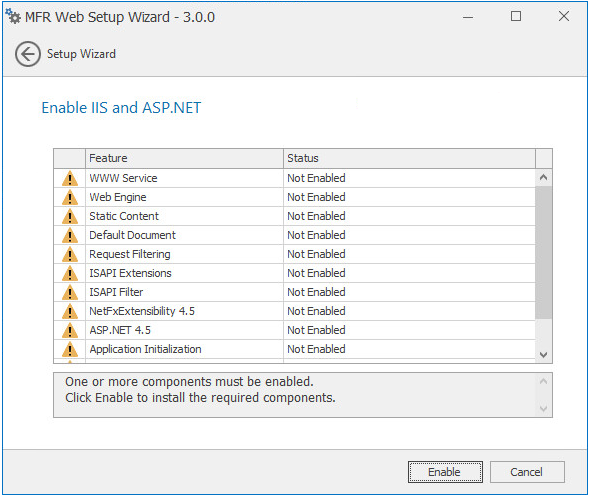This screenshot has width=590, height=497.
Task: Select the ISAPI Extensions feature row
Action: (x=295, y=273)
